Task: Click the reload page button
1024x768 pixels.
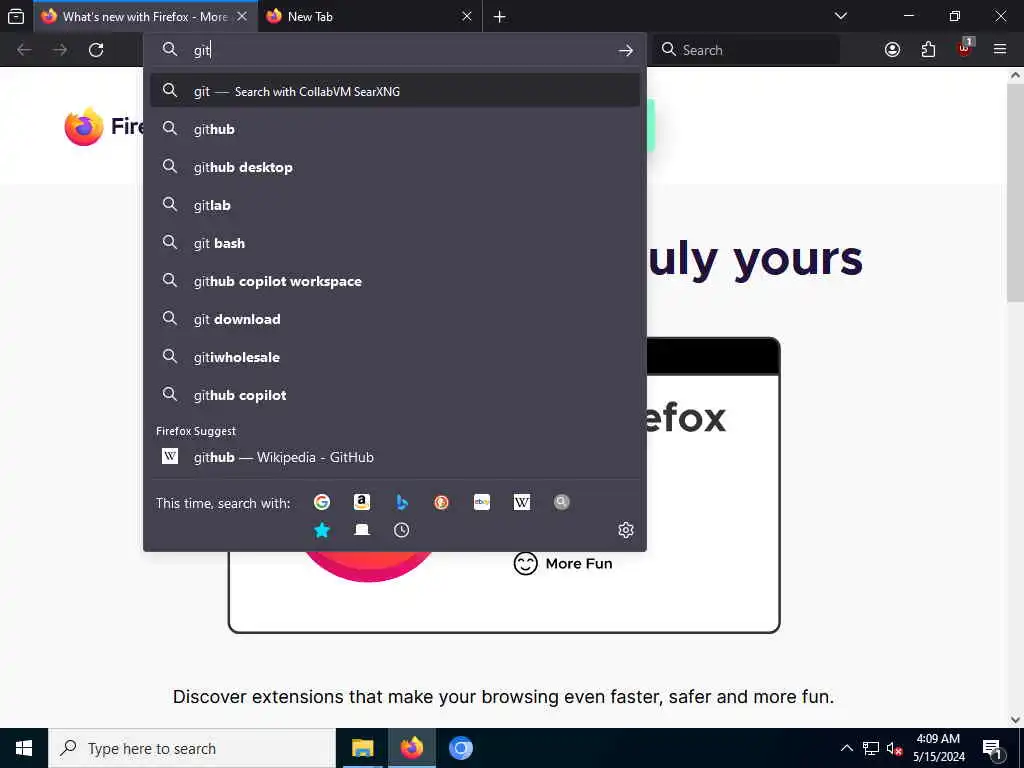Action: point(96,50)
